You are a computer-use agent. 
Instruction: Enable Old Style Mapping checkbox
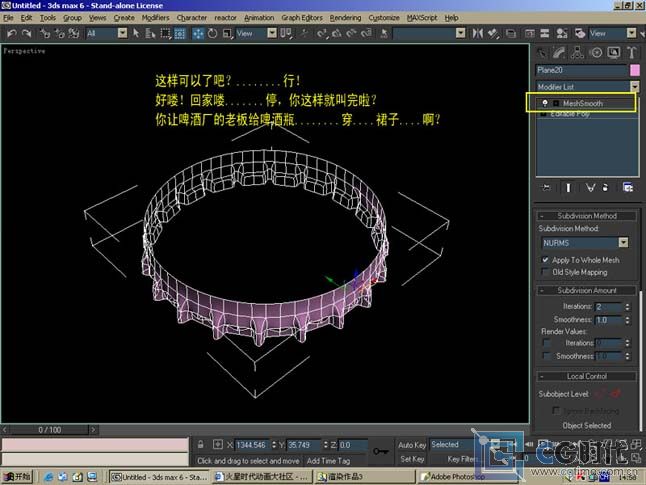click(545, 272)
